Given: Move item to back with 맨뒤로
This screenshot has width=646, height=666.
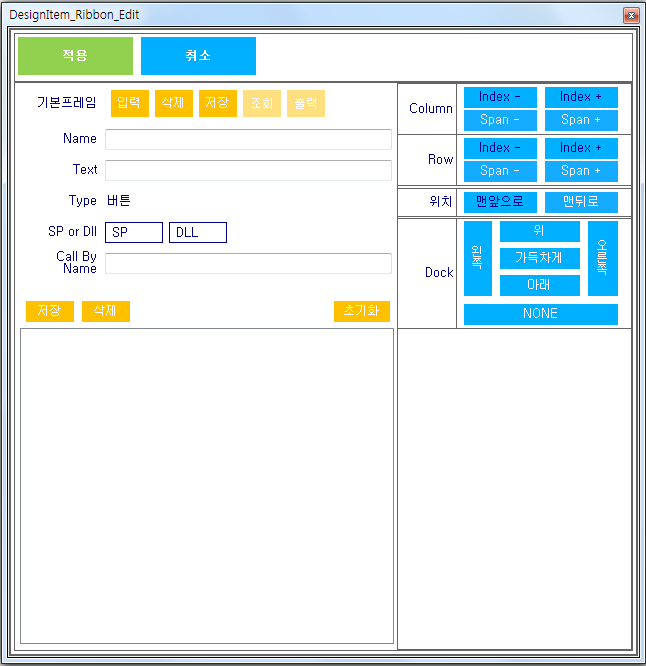Looking at the screenshot, I should (x=581, y=202).
